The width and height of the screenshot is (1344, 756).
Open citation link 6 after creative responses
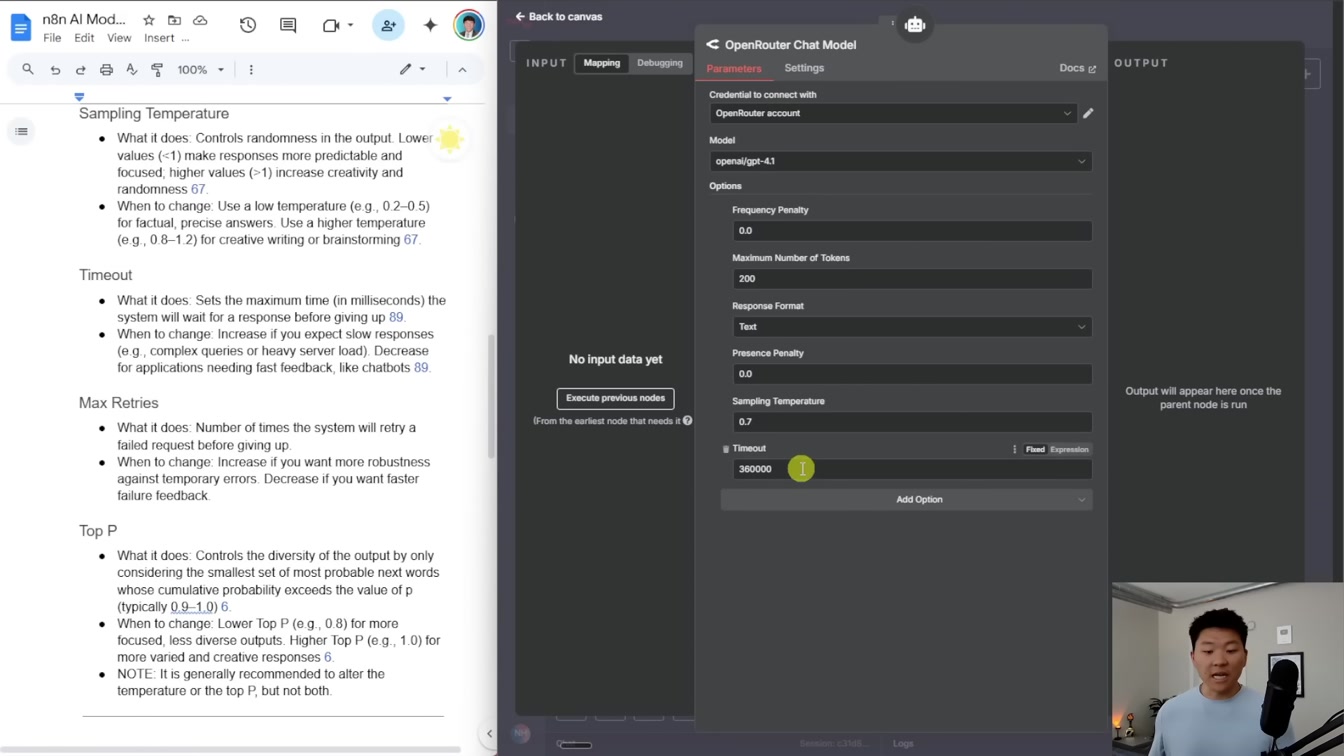click(328, 657)
